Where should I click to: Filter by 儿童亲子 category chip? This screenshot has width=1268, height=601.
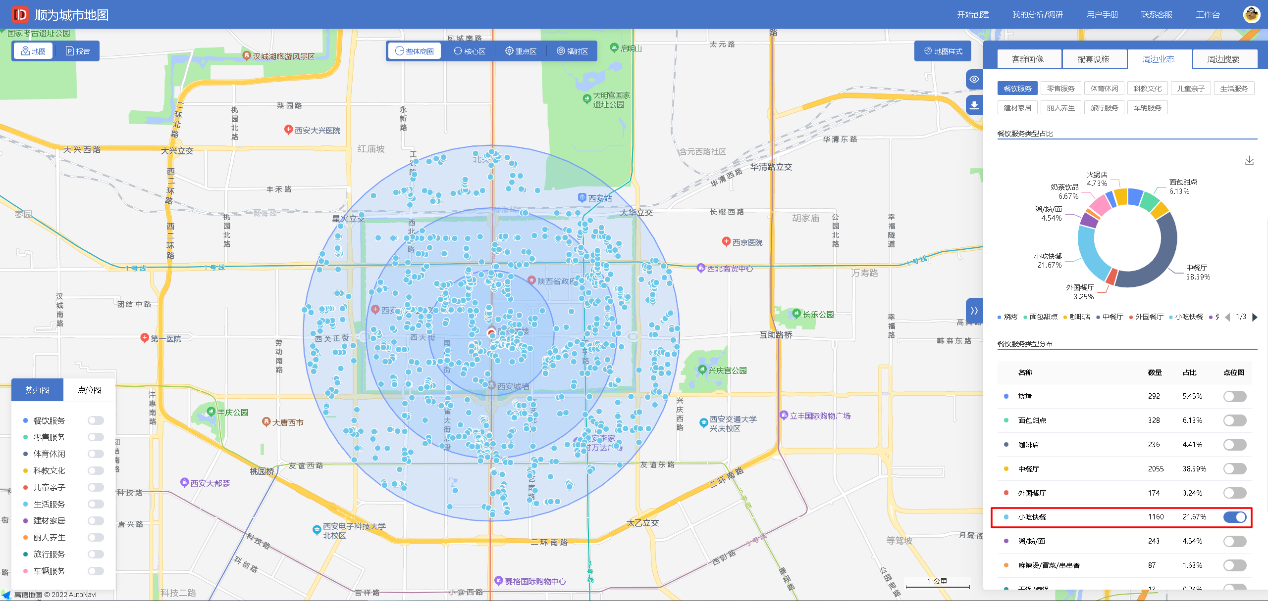click(1190, 88)
